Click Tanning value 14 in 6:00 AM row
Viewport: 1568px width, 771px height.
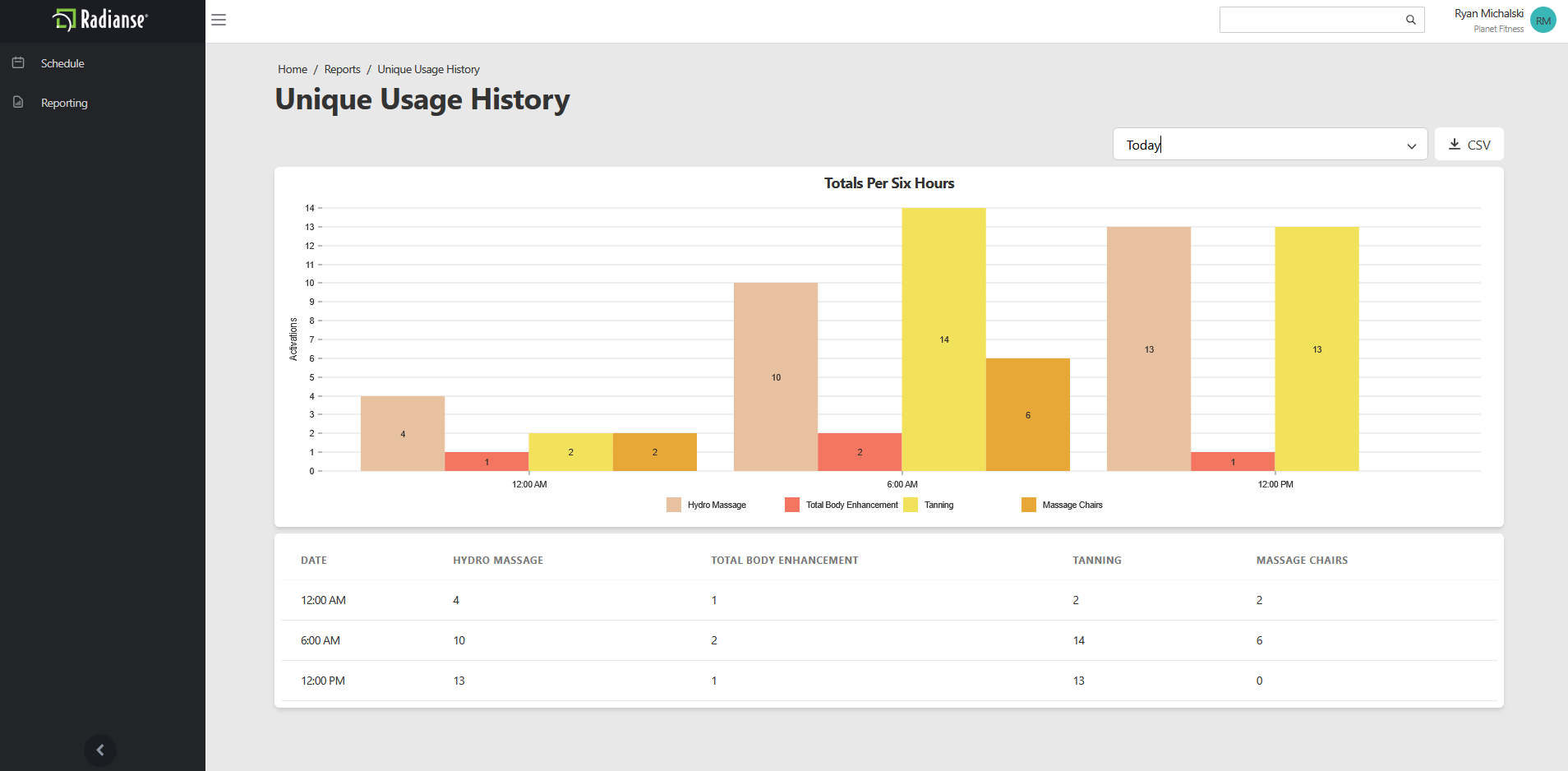(x=1079, y=640)
